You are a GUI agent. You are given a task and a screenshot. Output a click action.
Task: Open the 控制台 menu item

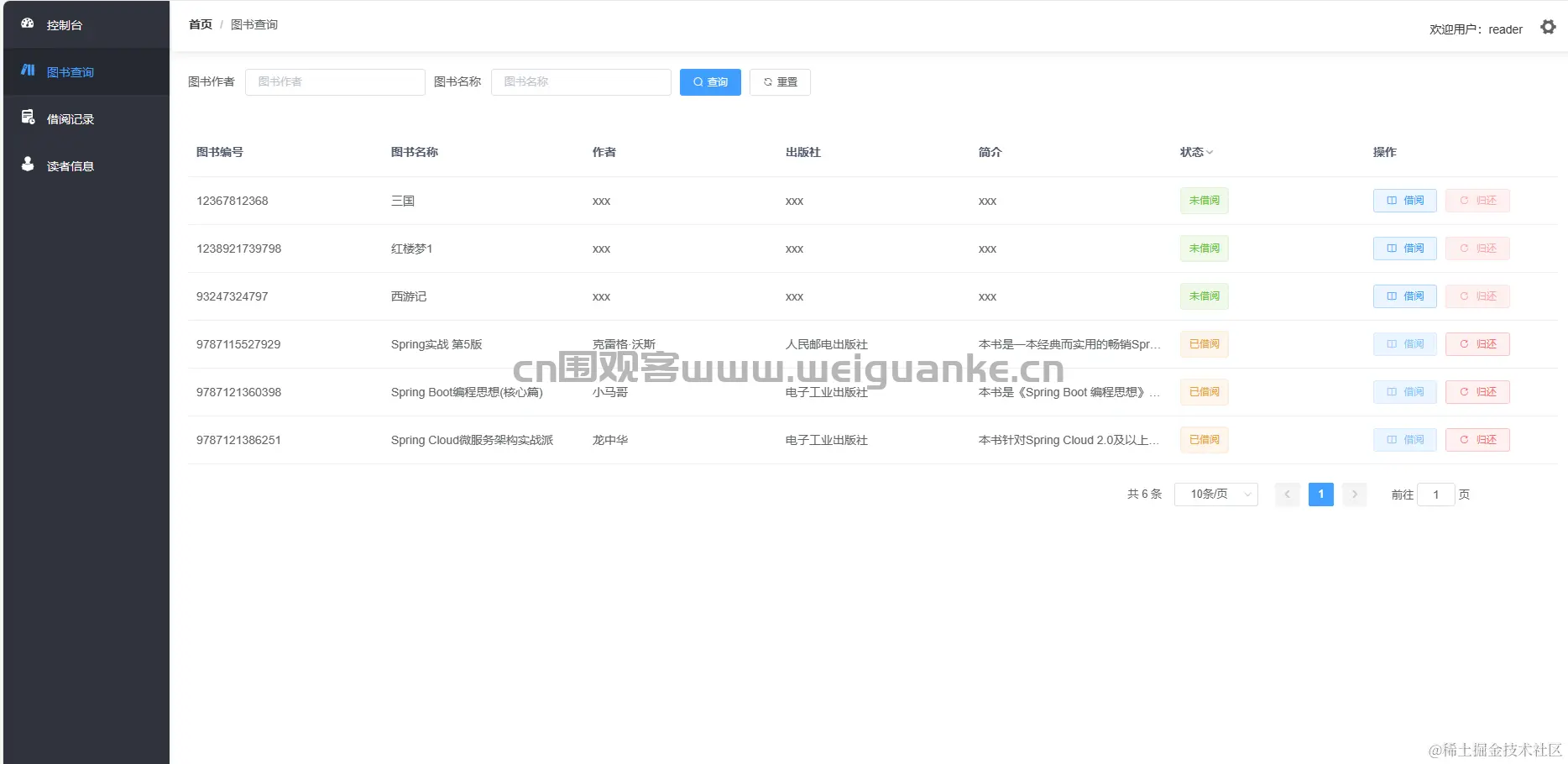(x=86, y=25)
